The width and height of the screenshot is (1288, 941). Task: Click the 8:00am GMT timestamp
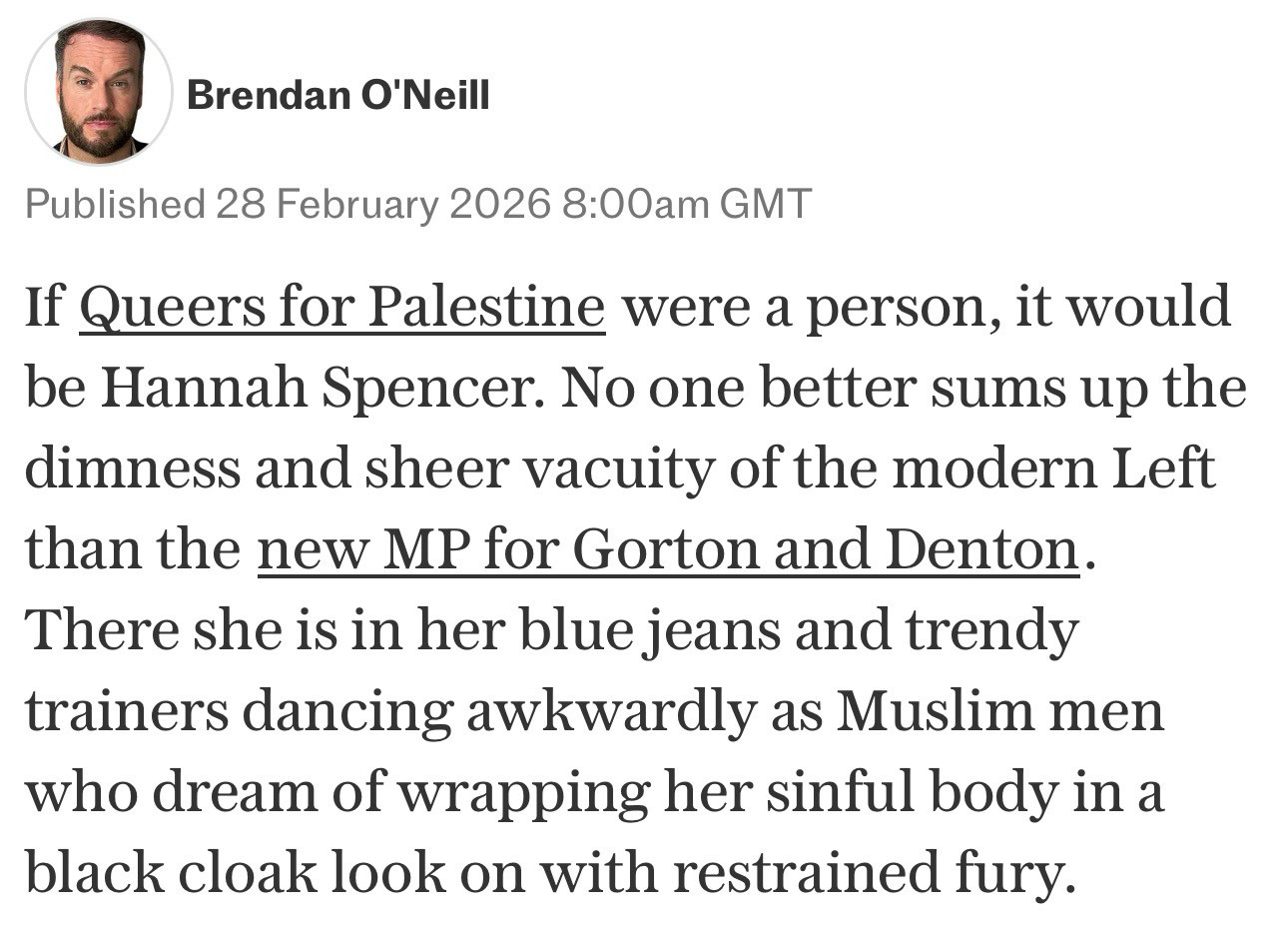click(687, 204)
